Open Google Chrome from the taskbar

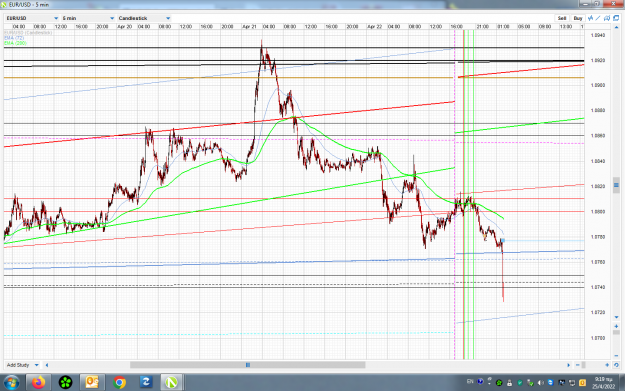pos(119,383)
